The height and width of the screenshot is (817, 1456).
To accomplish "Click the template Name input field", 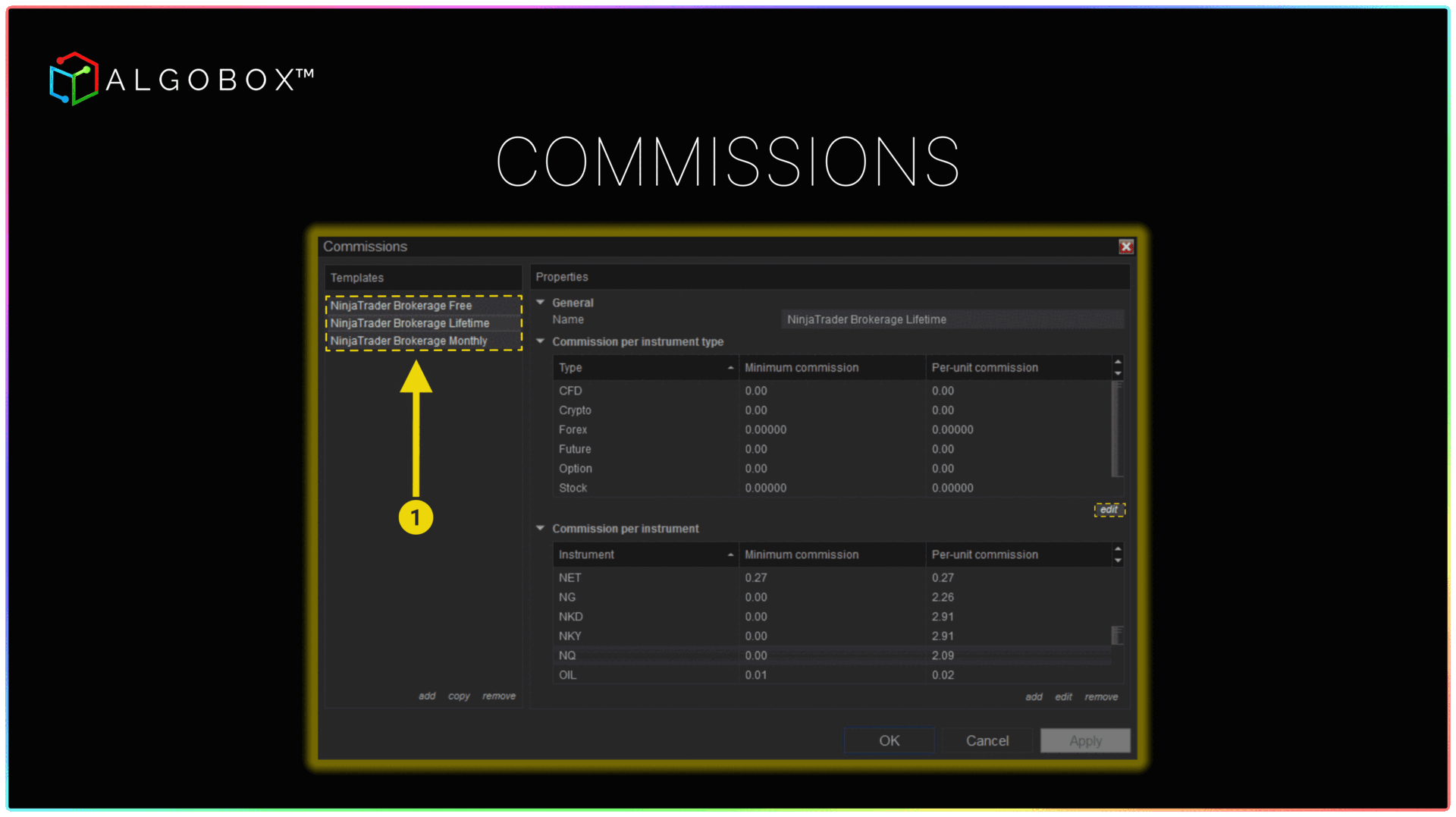I will pyautogui.click(x=952, y=319).
